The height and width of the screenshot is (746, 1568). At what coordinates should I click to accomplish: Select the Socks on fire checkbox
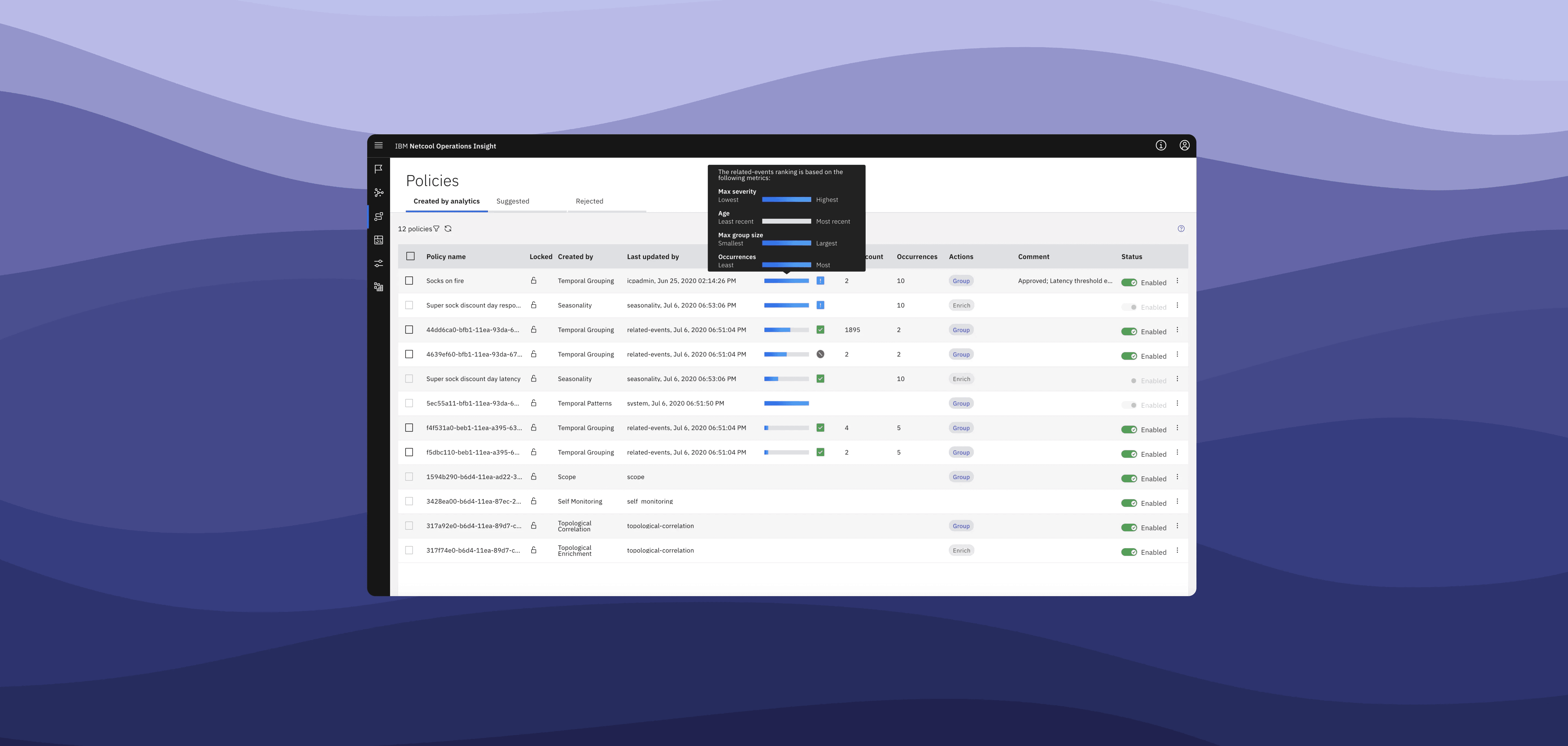[409, 281]
